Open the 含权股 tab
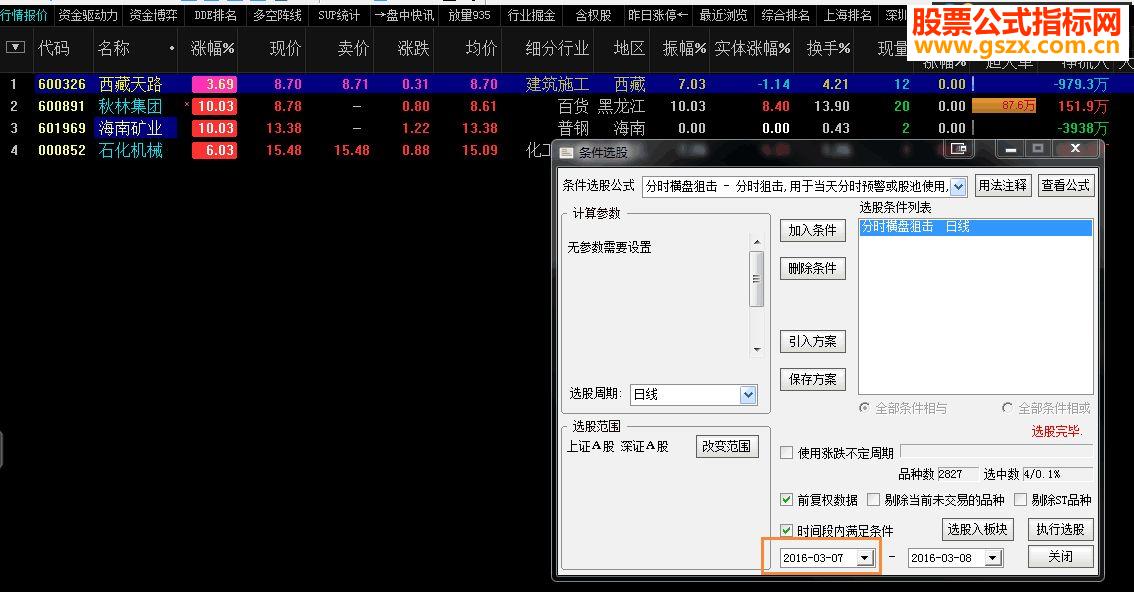The height and width of the screenshot is (592, 1134). coord(593,15)
